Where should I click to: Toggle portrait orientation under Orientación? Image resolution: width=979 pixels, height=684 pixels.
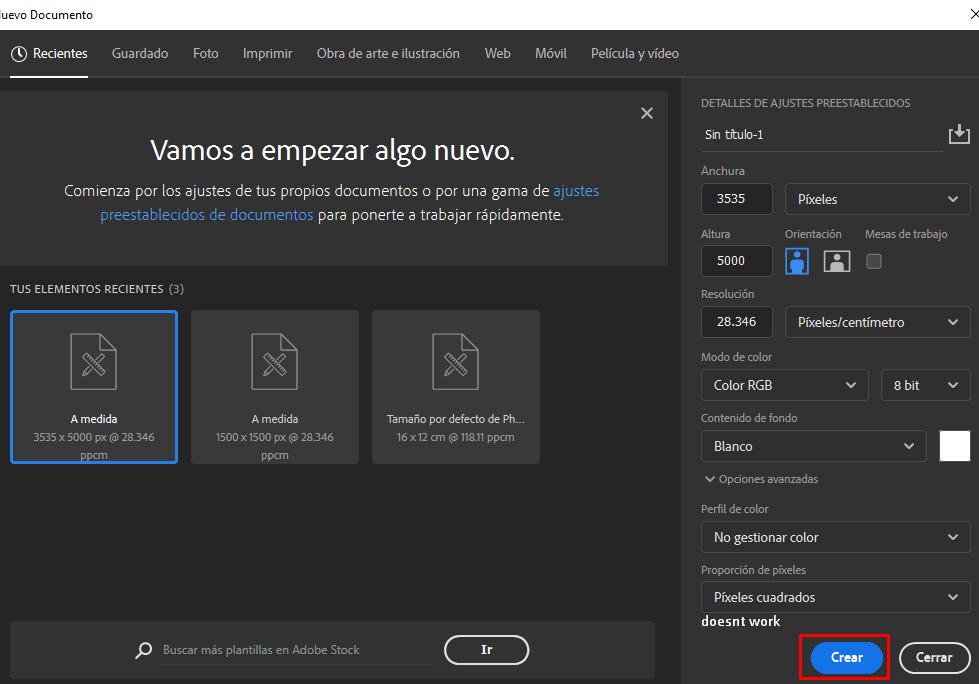pyautogui.click(x=795, y=260)
